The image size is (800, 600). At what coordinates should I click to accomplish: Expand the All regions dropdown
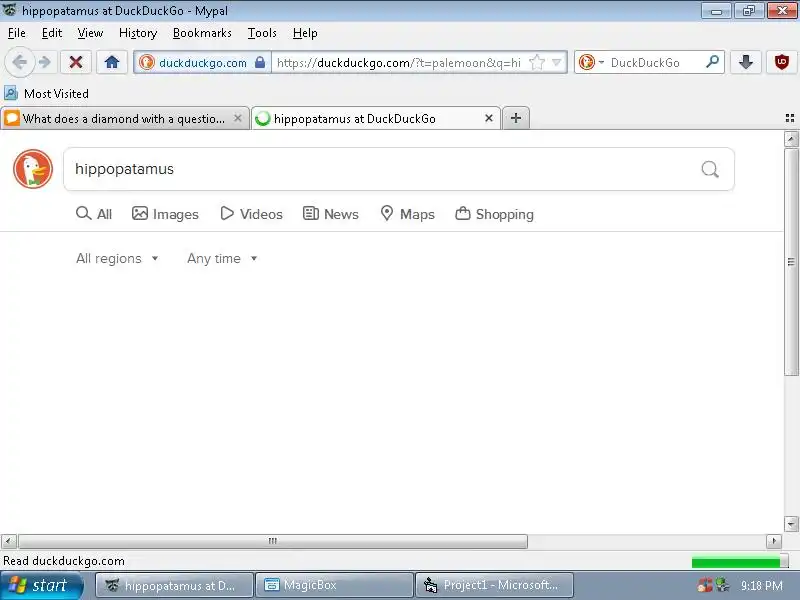click(117, 259)
